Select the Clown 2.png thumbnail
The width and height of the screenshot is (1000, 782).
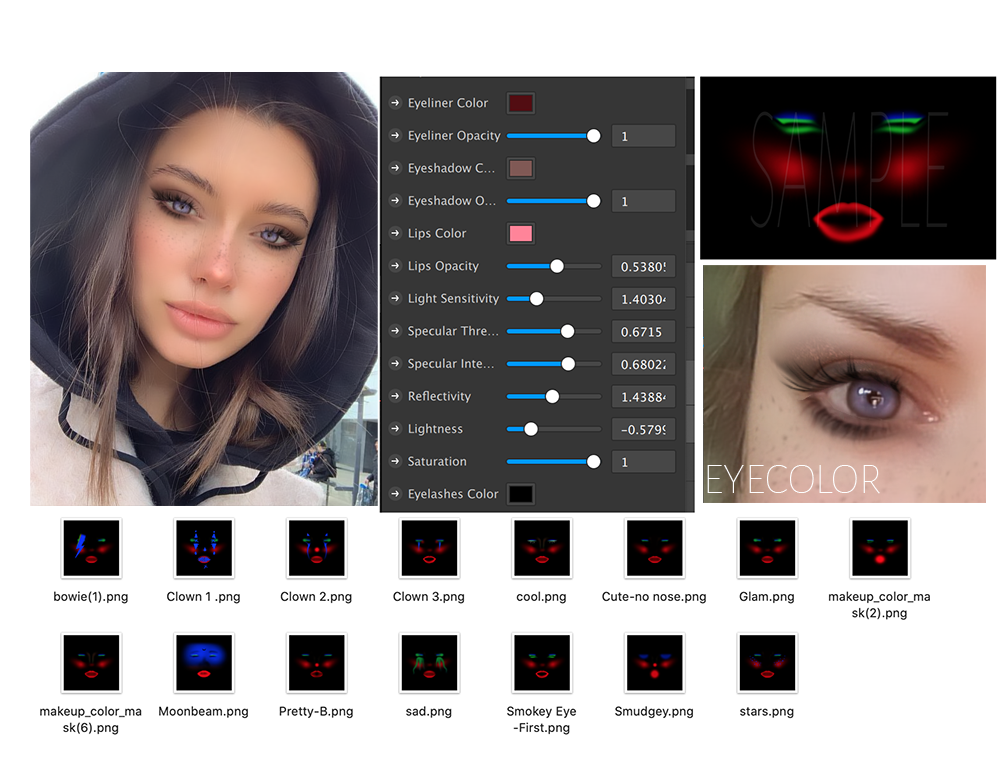(x=316, y=548)
